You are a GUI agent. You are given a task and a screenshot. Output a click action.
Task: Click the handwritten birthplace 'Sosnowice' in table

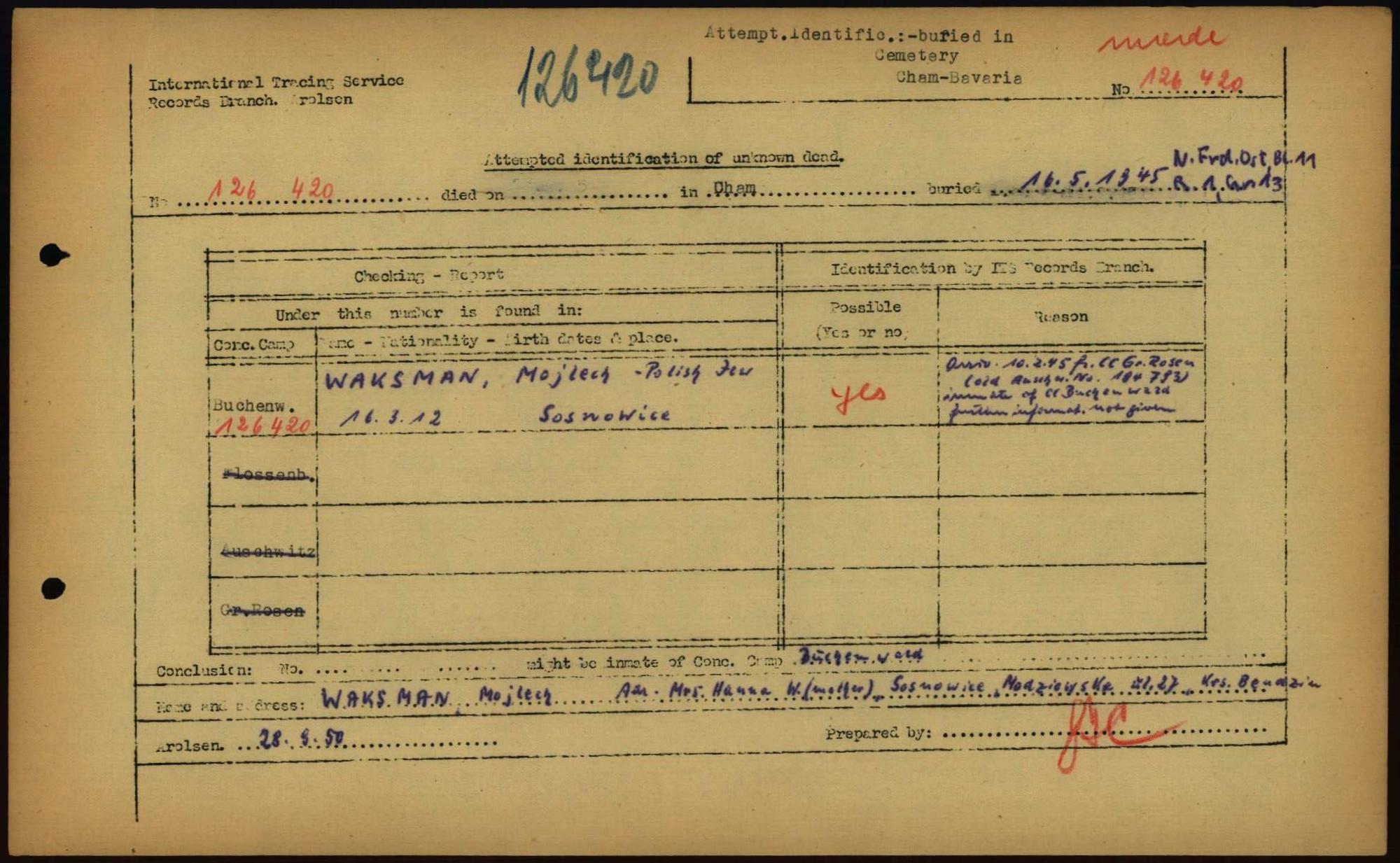(603, 415)
